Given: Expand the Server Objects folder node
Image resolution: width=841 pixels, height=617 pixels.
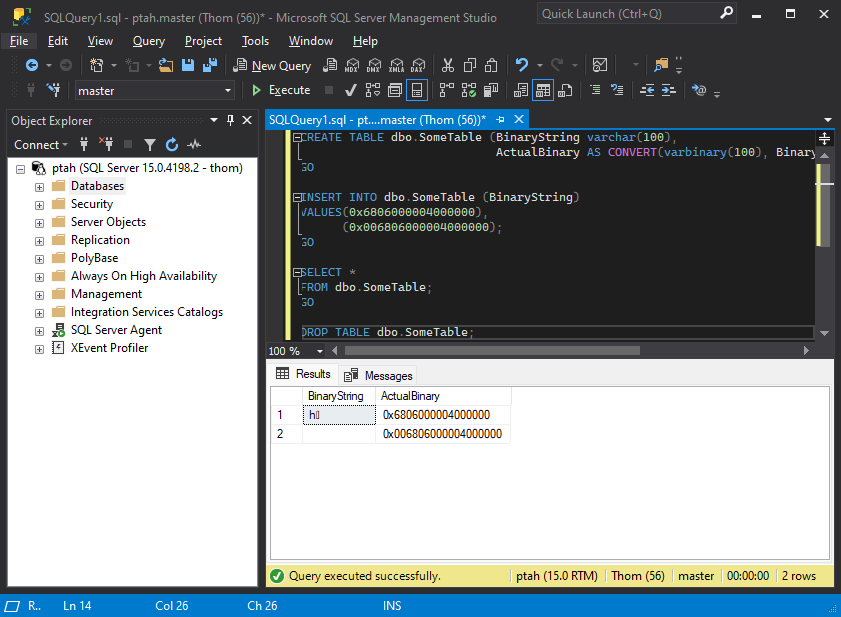Looking at the screenshot, I should pyautogui.click(x=39, y=223).
